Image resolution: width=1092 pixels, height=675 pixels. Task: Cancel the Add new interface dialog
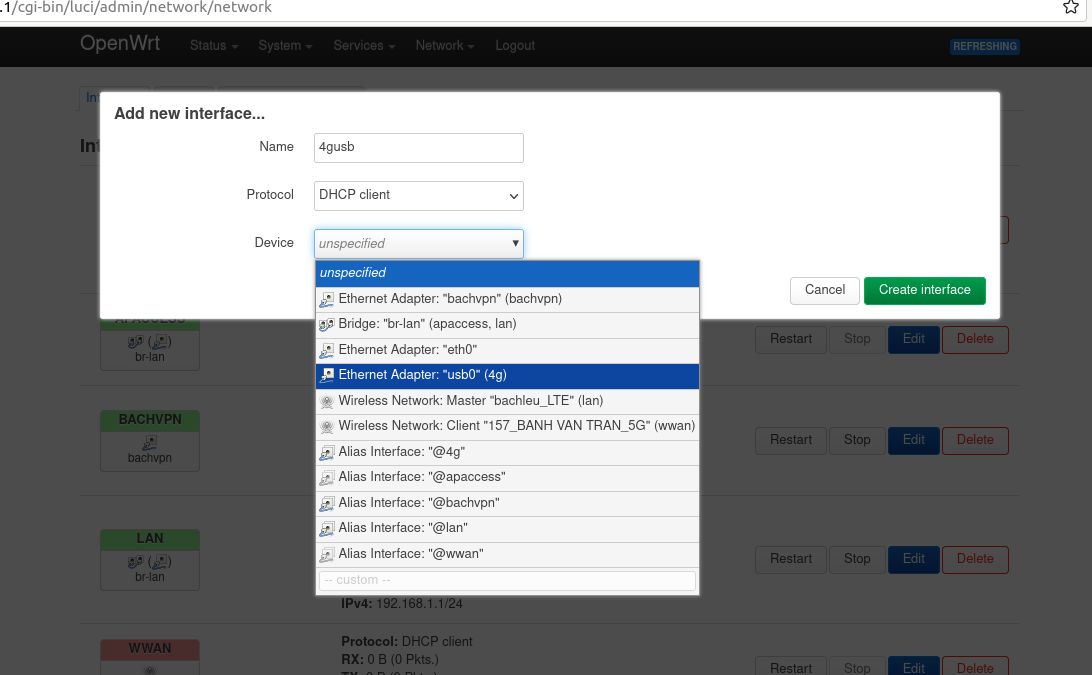click(x=824, y=290)
